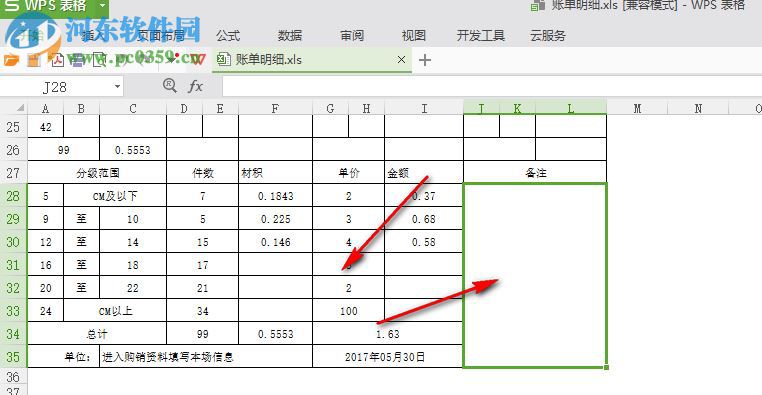Click cell containing 42
This screenshot has width=762, height=395.
[x=46, y=127]
